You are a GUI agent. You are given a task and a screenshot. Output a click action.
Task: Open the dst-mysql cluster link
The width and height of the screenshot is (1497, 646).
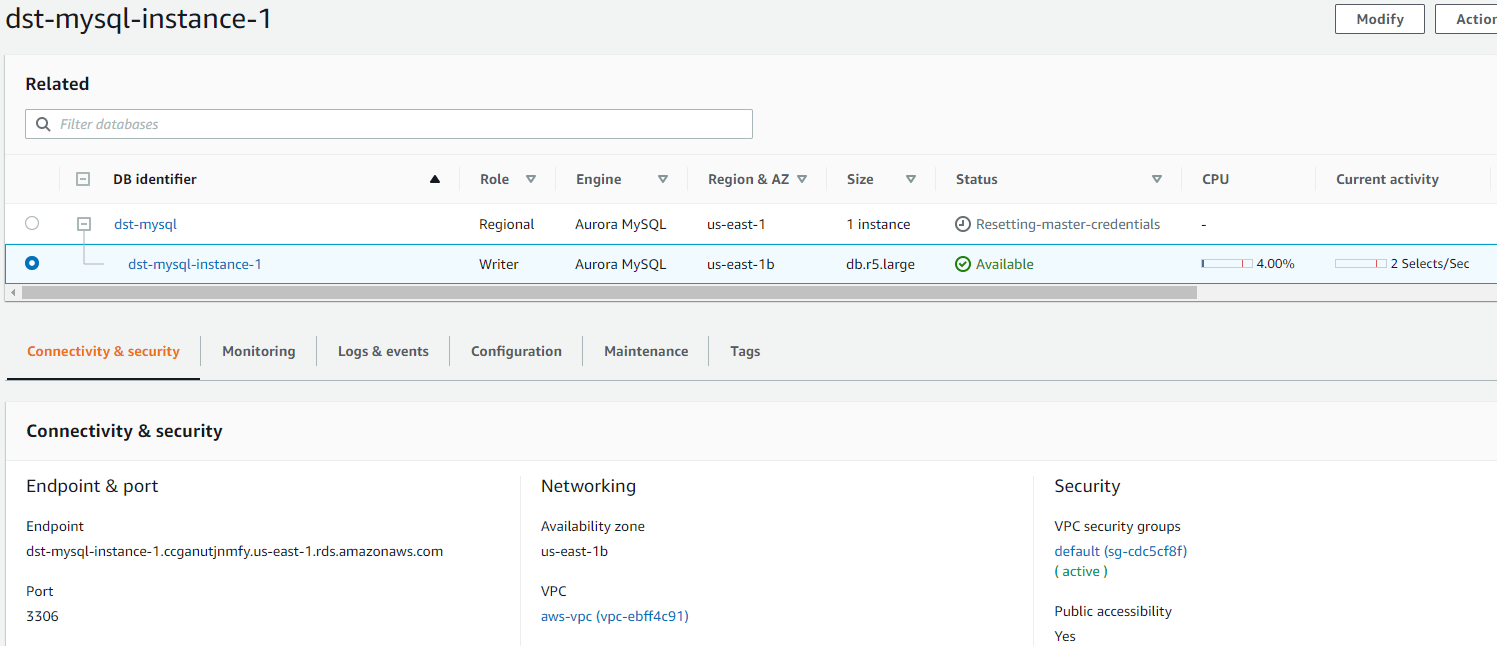(145, 224)
